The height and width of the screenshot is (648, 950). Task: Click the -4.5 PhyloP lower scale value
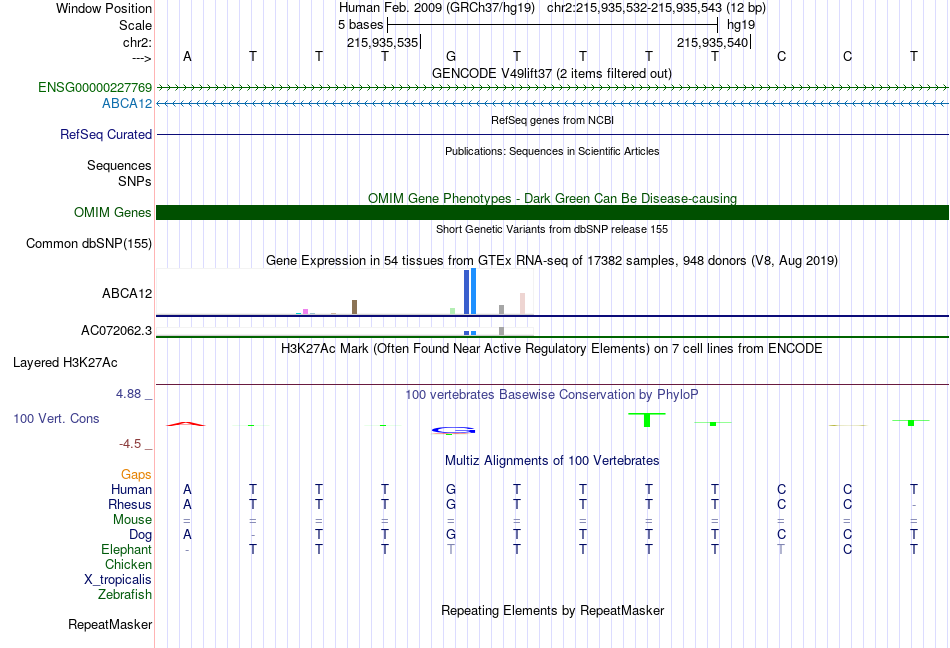pyautogui.click(x=130, y=444)
